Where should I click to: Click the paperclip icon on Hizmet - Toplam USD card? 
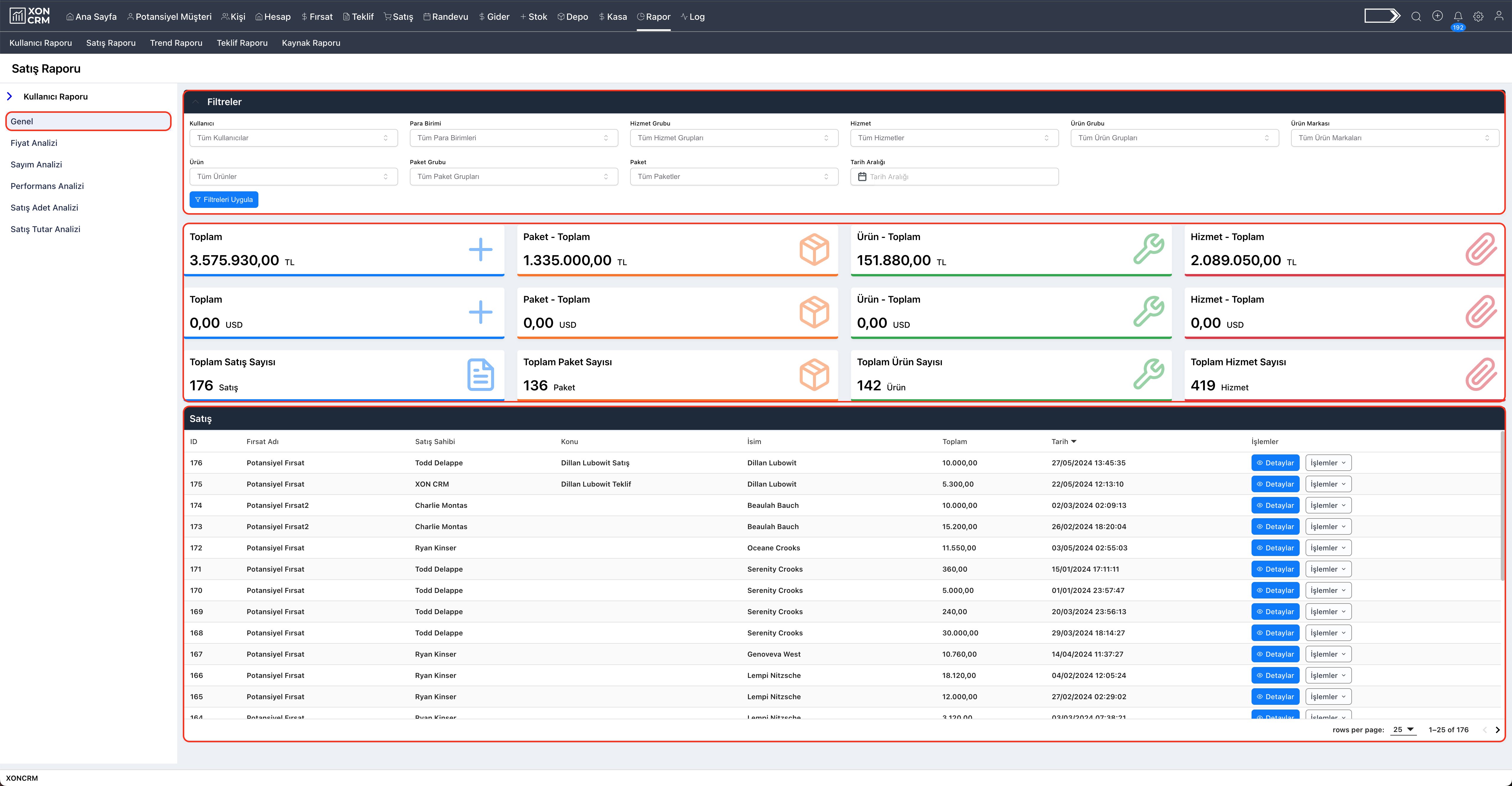tap(1481, 312)
